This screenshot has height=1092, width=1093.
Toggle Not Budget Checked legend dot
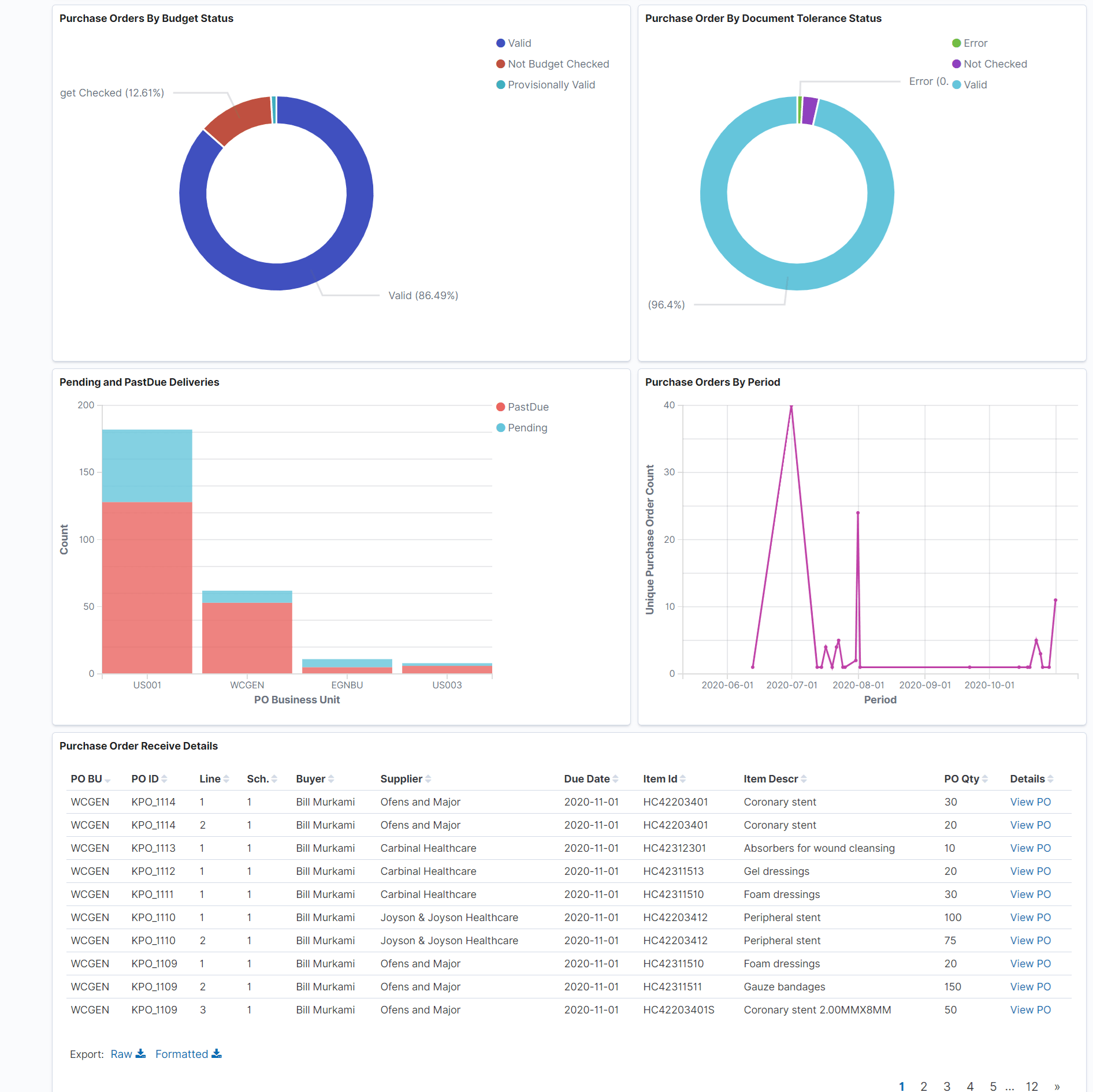click(501, 64)
